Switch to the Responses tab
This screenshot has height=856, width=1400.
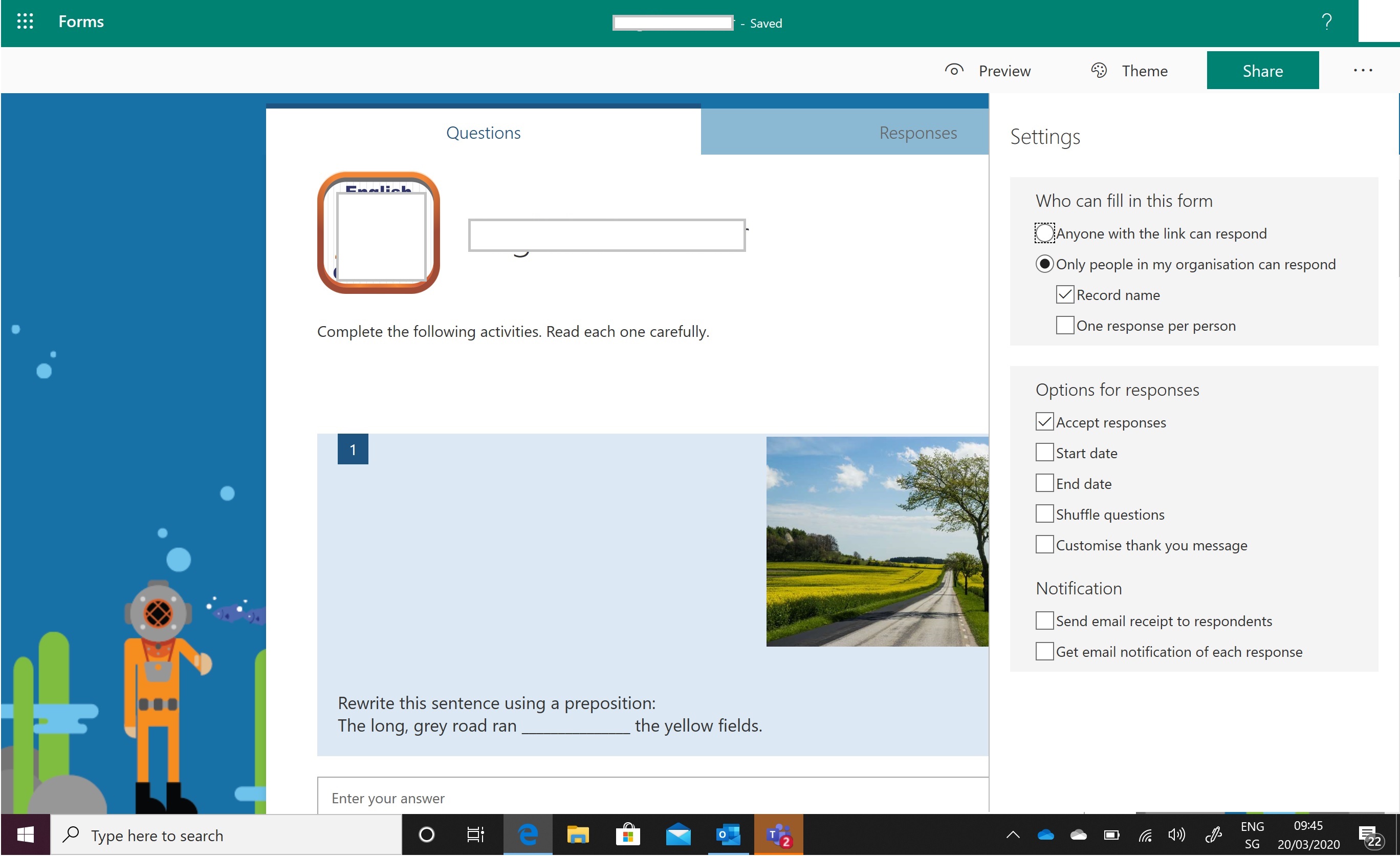(x=917, y=133)
